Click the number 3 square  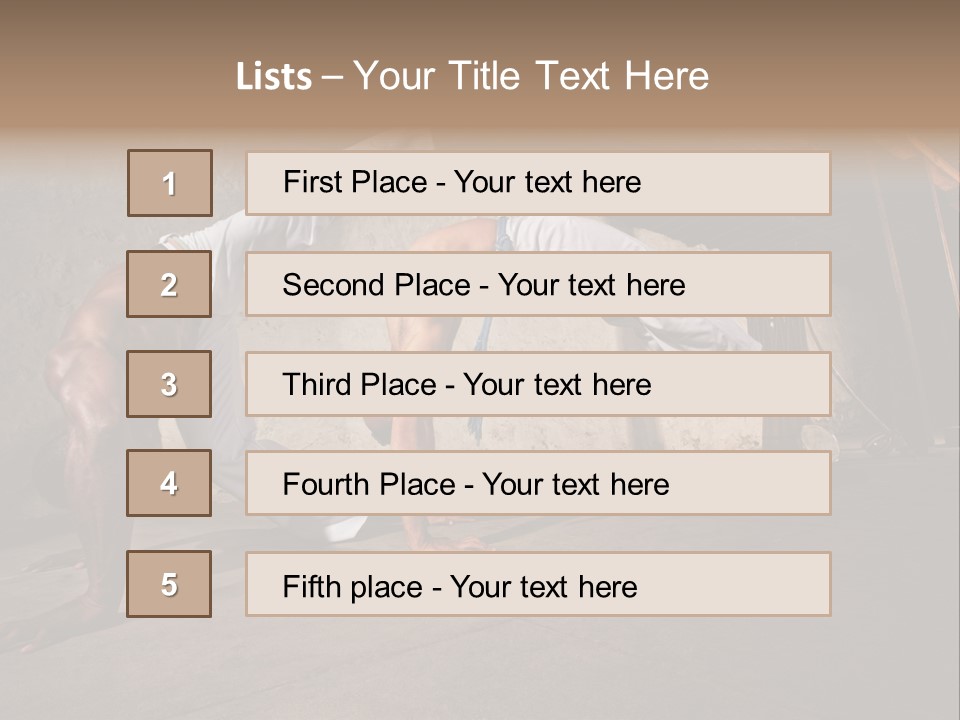click(169, 384)
